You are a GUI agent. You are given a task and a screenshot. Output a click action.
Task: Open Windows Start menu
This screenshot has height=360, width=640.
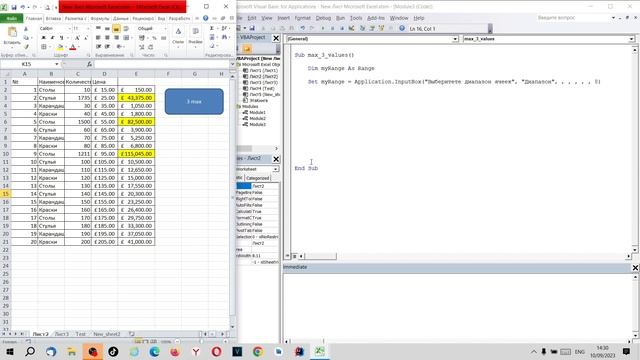click(x=9, y=351)
